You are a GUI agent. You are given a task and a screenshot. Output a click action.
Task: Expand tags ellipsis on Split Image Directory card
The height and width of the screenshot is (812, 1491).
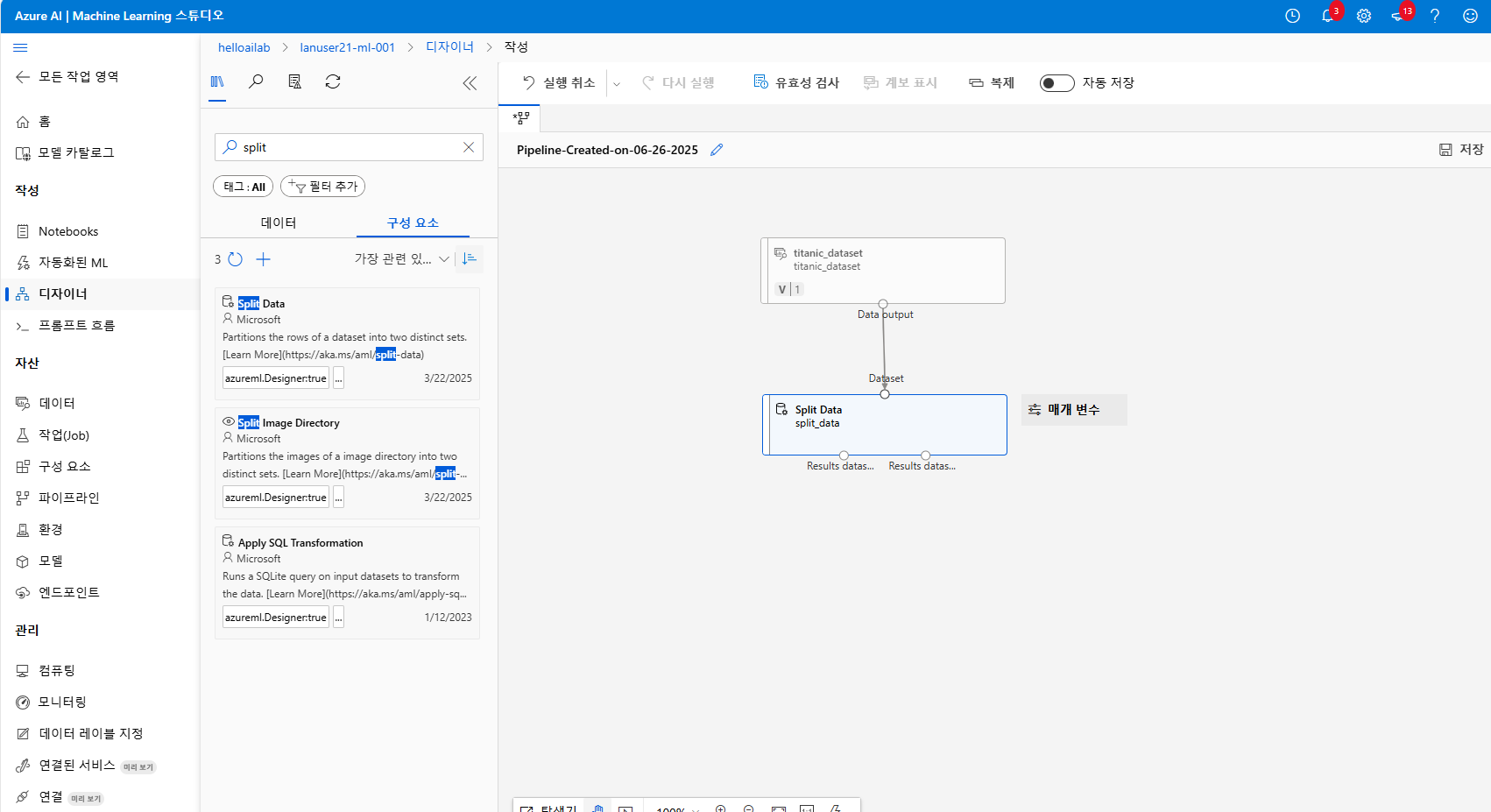338,498
